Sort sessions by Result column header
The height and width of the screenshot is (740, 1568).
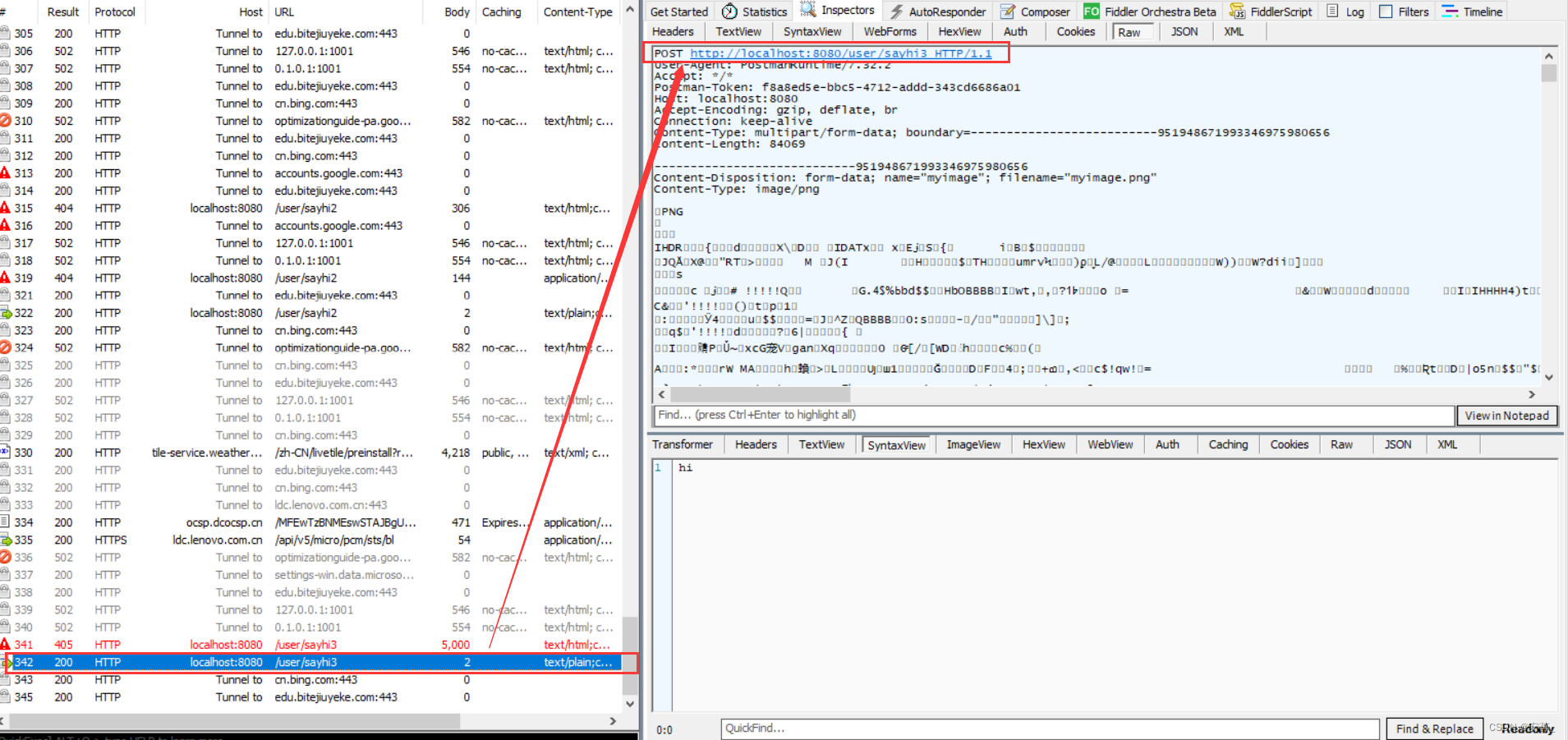63,11
